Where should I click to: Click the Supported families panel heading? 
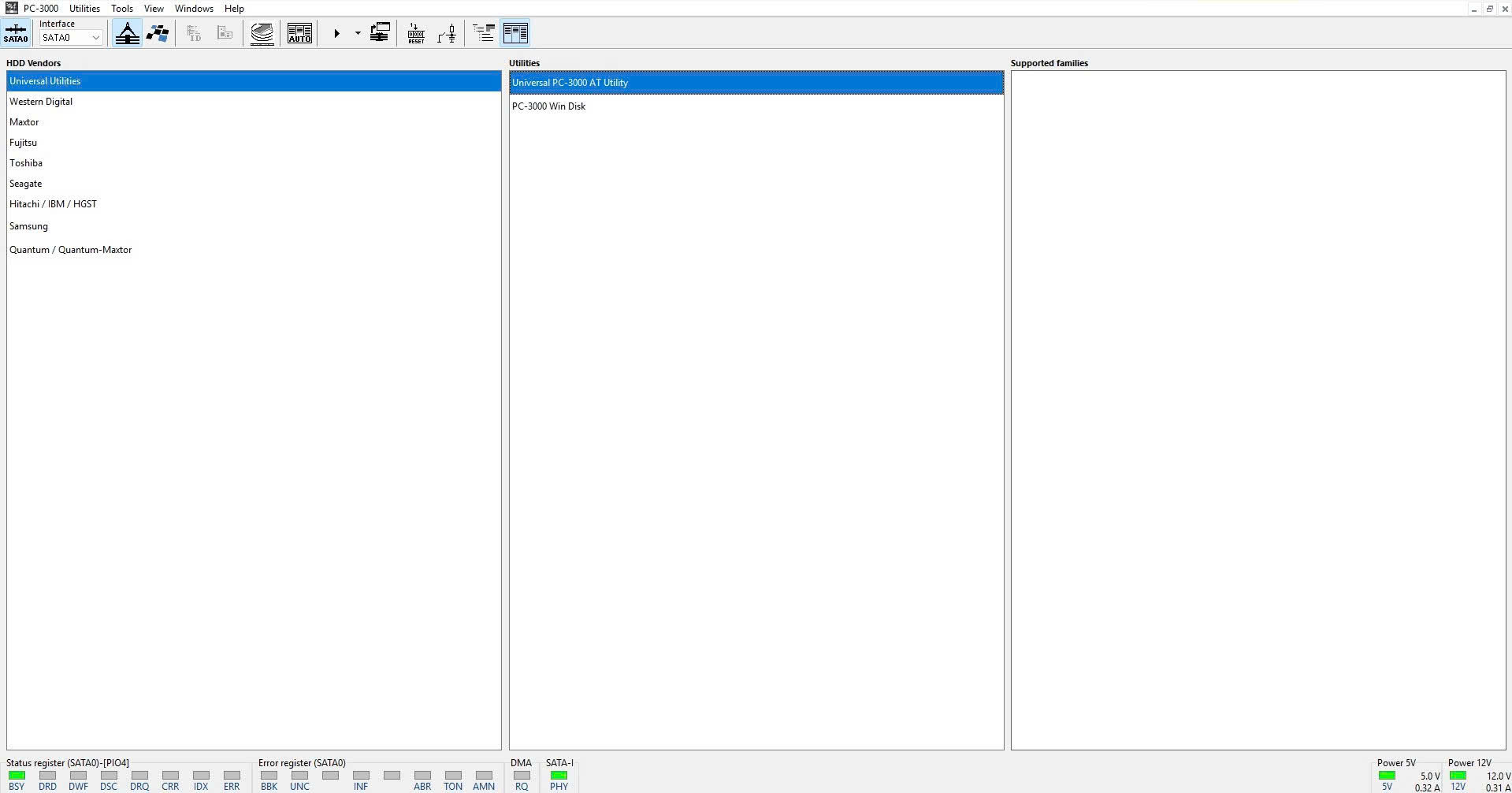[x=1049, y=63]
